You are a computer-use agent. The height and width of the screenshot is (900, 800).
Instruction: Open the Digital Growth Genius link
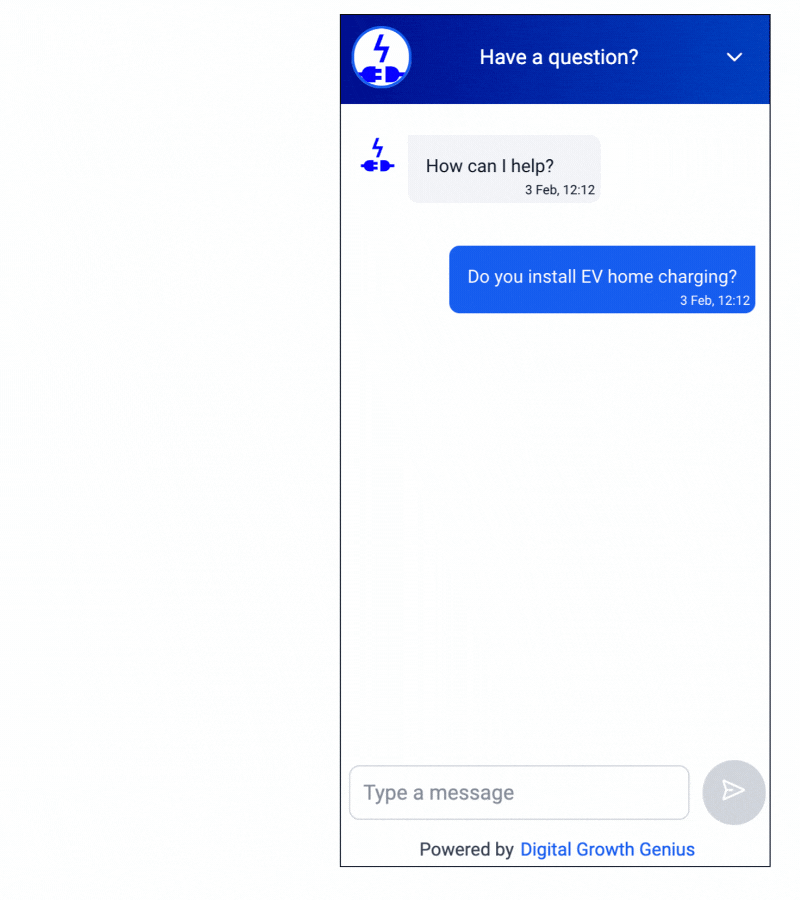(x=607, y=849)
